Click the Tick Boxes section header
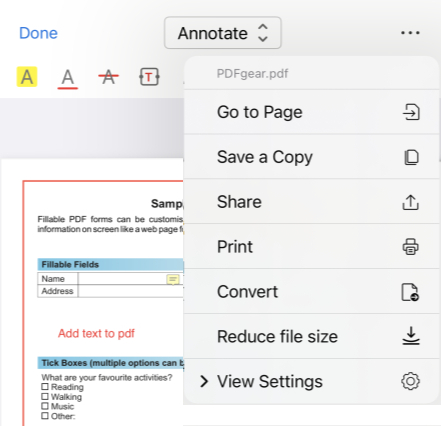The height and width of the screenshot is (426, 441). [110, 363]
